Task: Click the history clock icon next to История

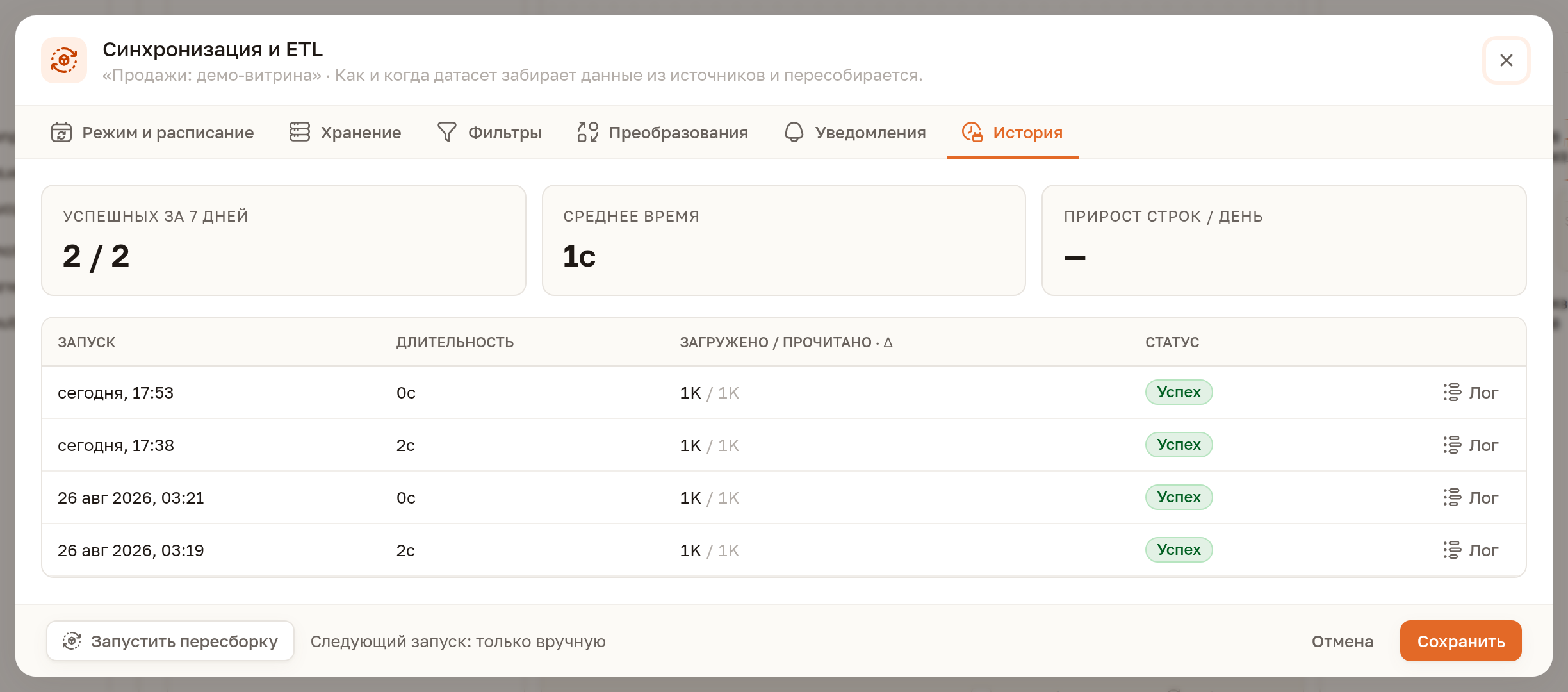Action: pyautogui.click(x=972, y=132)
